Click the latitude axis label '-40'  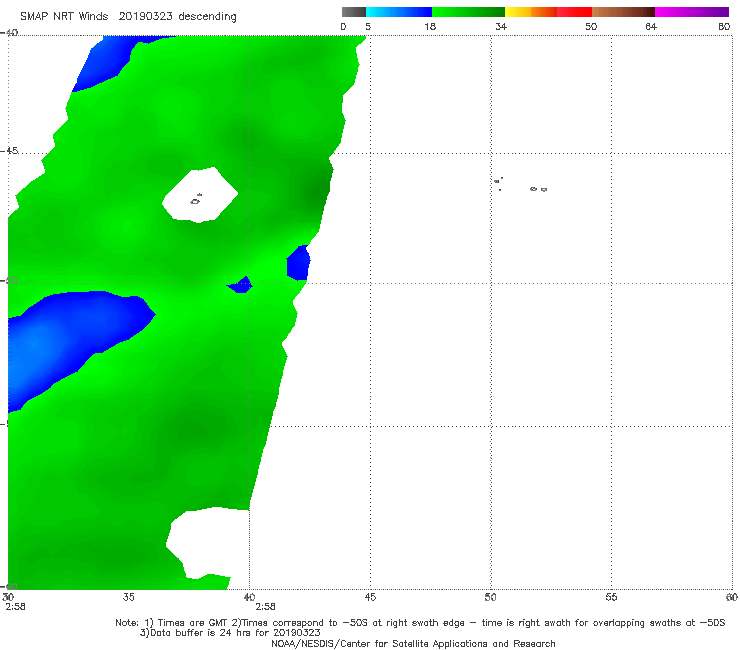[9, 33]
